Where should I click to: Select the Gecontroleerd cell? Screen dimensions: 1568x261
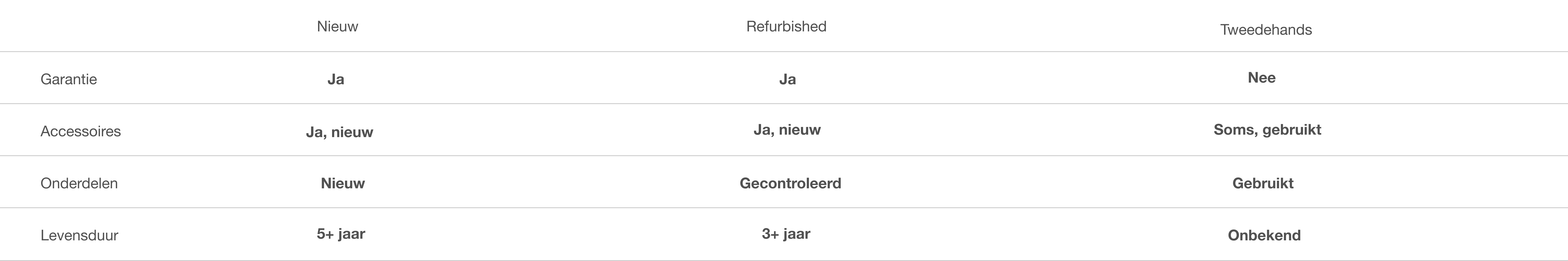(x=790, y=183)
